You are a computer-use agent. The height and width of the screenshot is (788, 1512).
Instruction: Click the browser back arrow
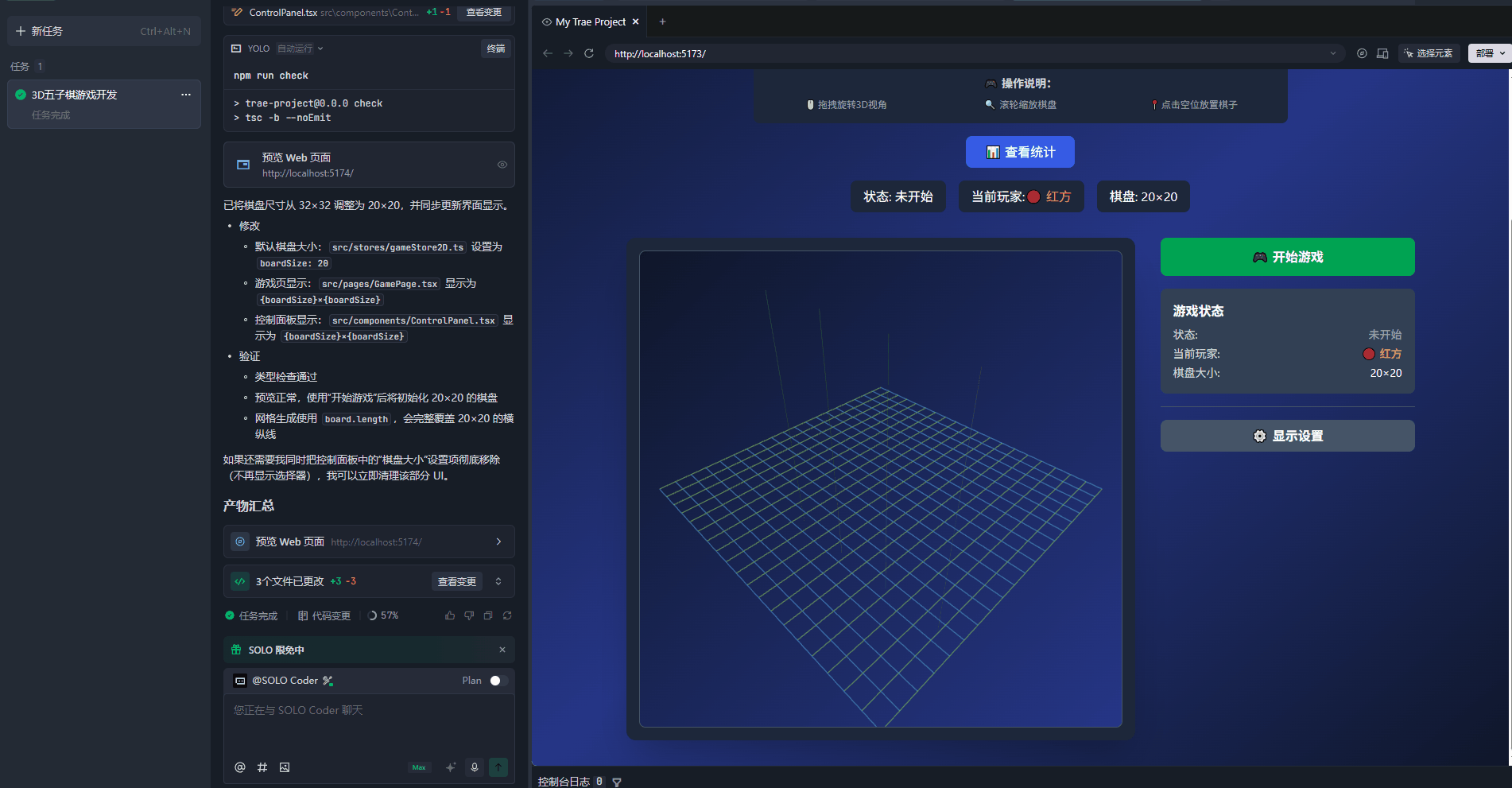(548, 53)
